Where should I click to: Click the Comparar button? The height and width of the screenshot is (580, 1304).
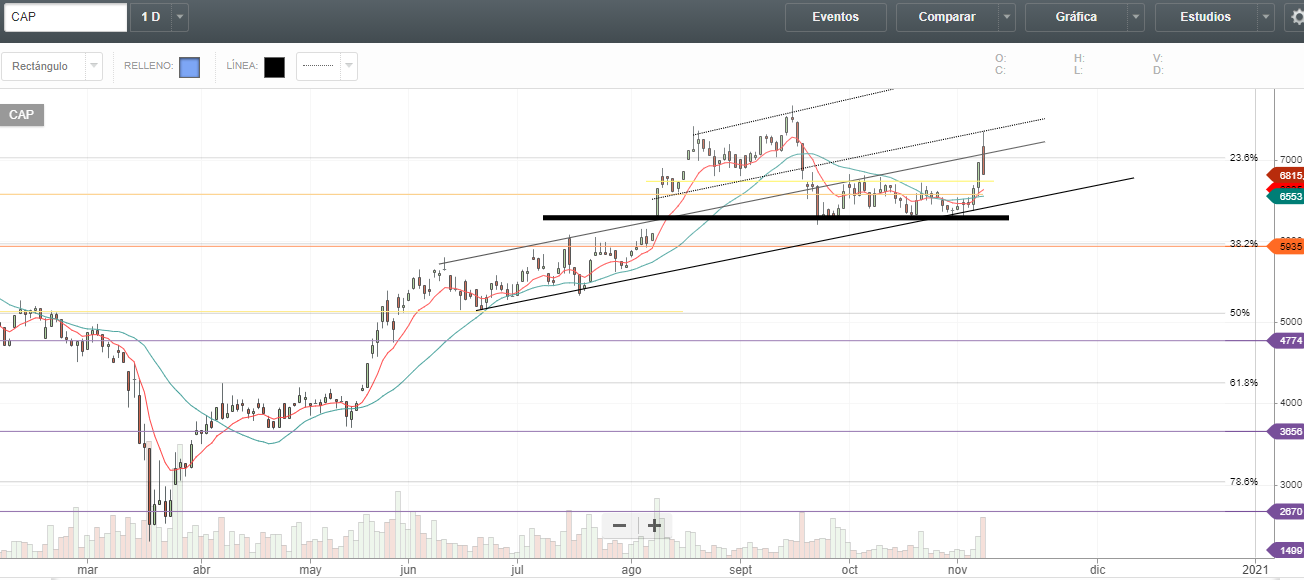(947, 17)
